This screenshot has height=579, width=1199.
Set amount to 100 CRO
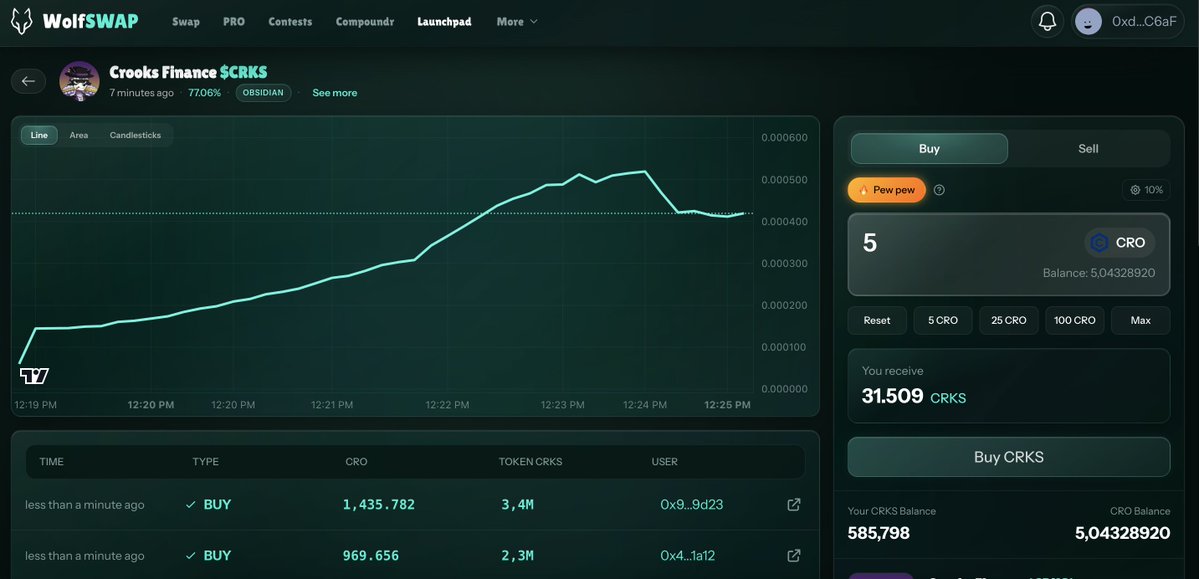1074,320
